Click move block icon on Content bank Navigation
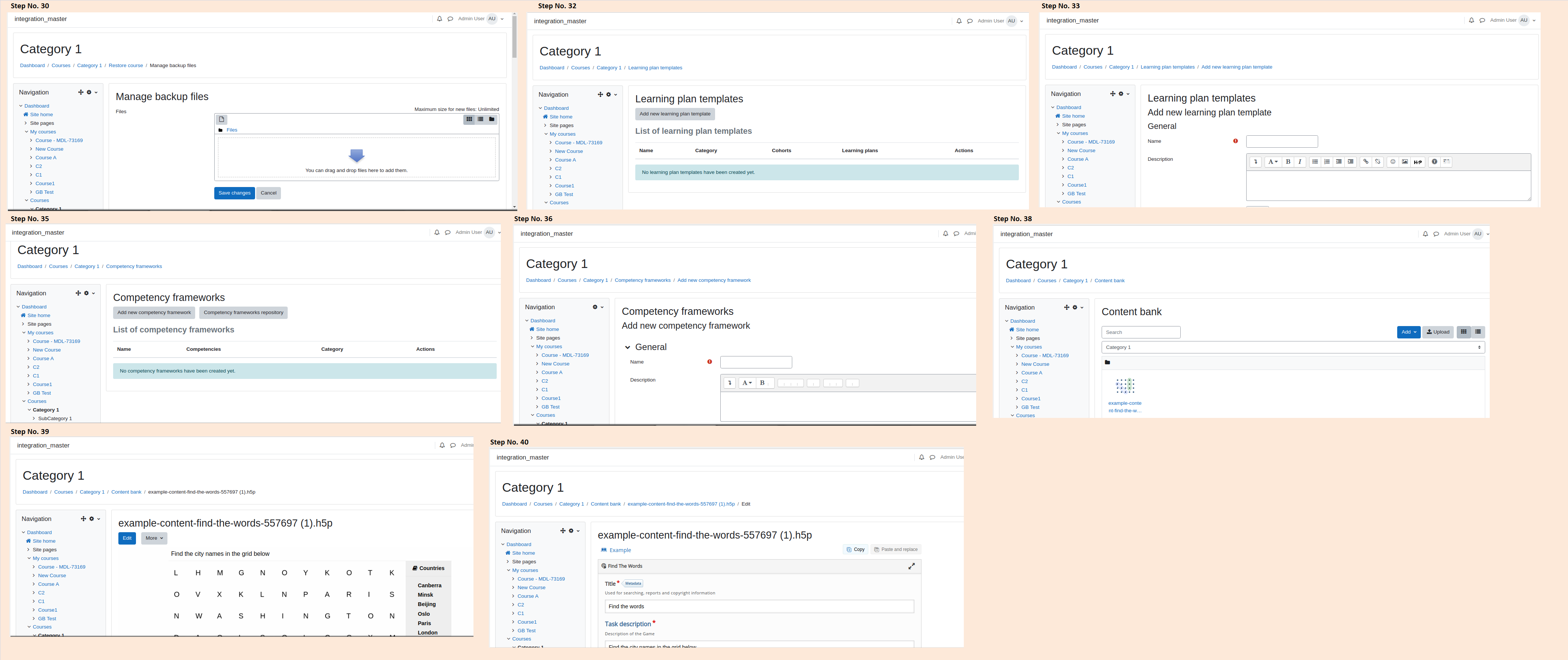The image size is (1568, 660). (1066, 307)
